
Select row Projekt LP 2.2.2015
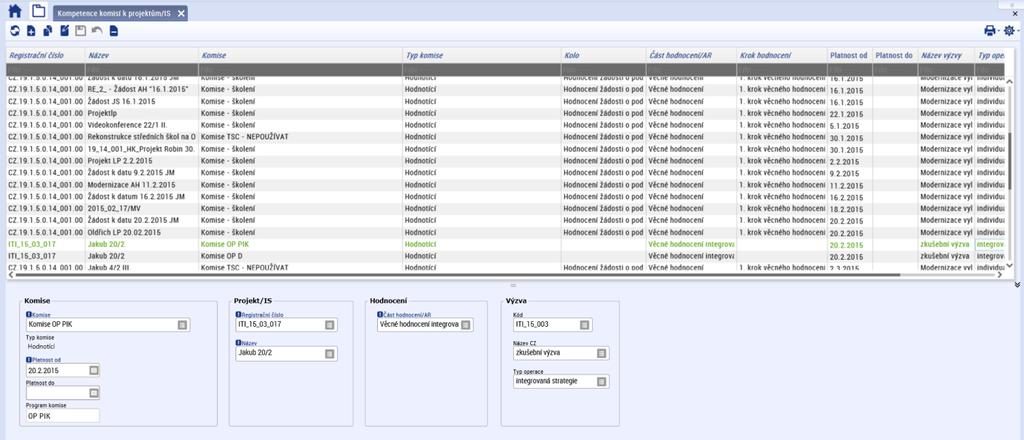tap(507, 161)
